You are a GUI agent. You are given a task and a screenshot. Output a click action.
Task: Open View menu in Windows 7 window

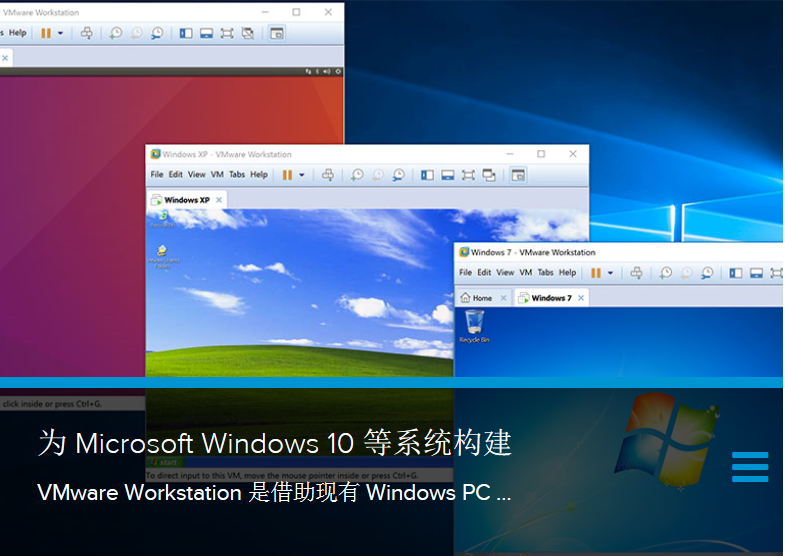(505, 272)
